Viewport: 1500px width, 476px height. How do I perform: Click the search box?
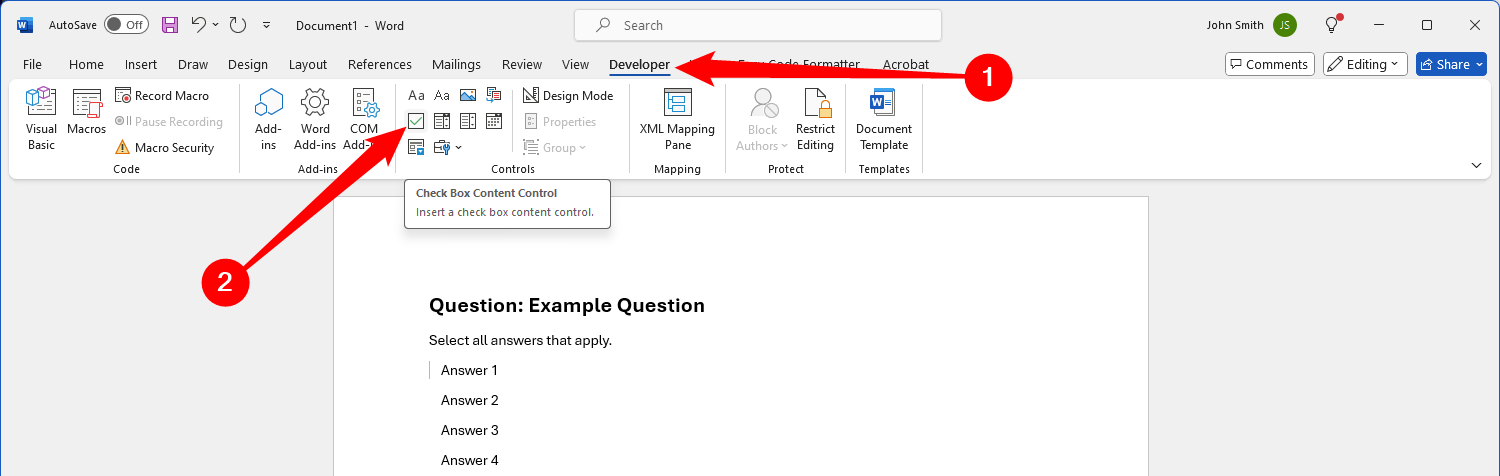(x=758, y=25)
